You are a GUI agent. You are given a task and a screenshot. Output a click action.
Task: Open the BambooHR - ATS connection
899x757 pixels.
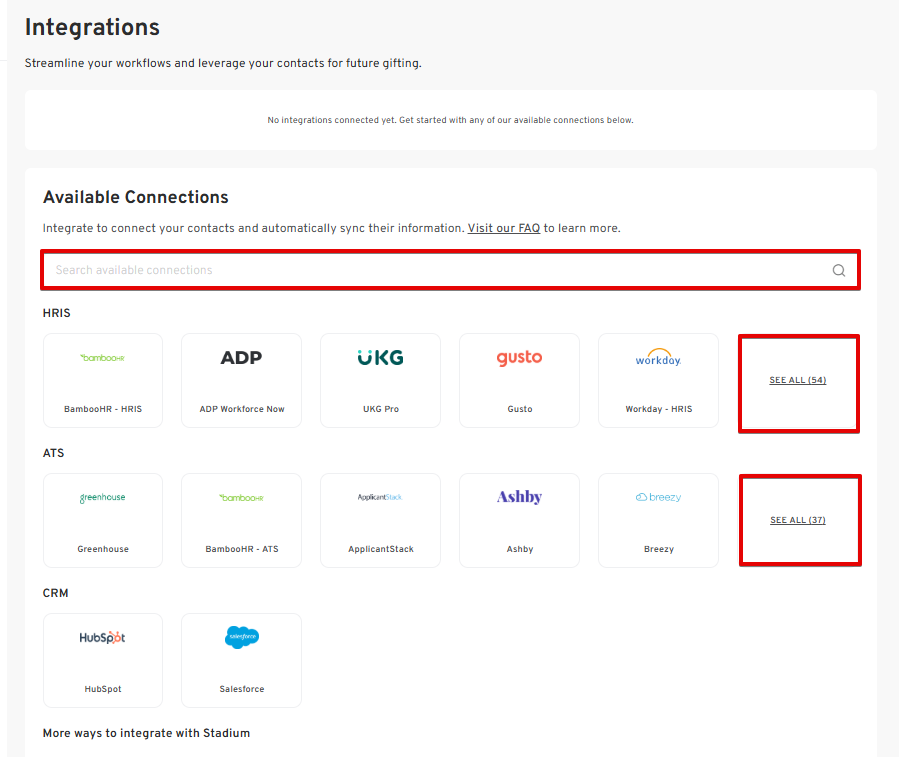pos(241,521)
